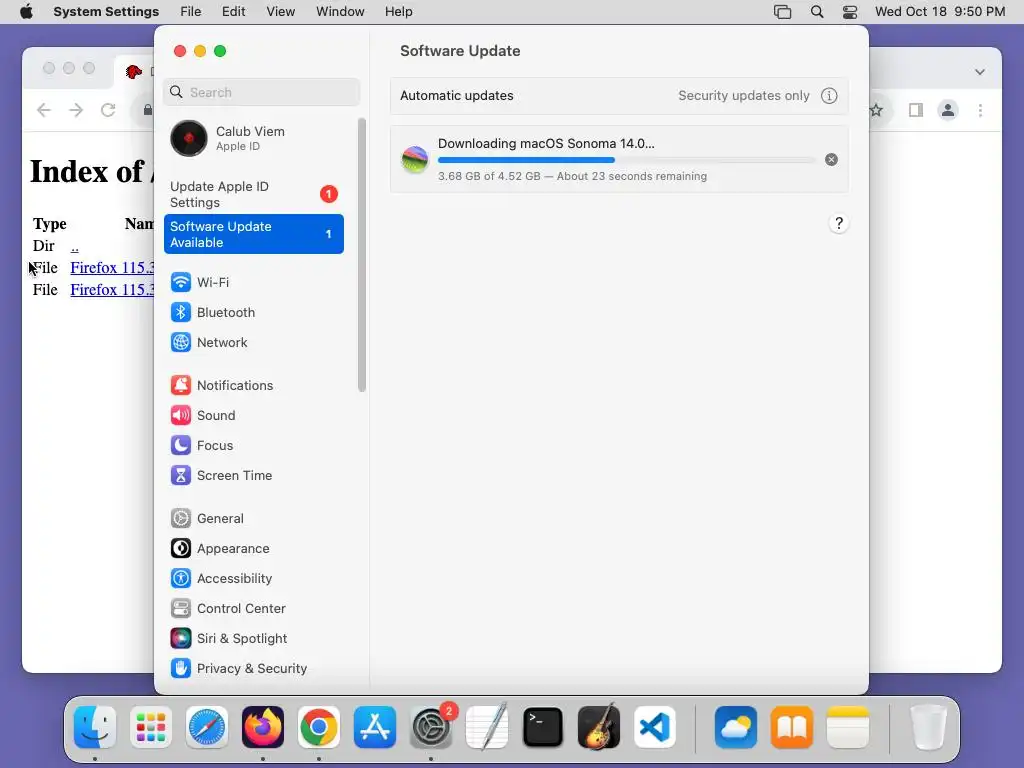
Task: Open Chrome's three-dot menu
Action: [980, 110]
